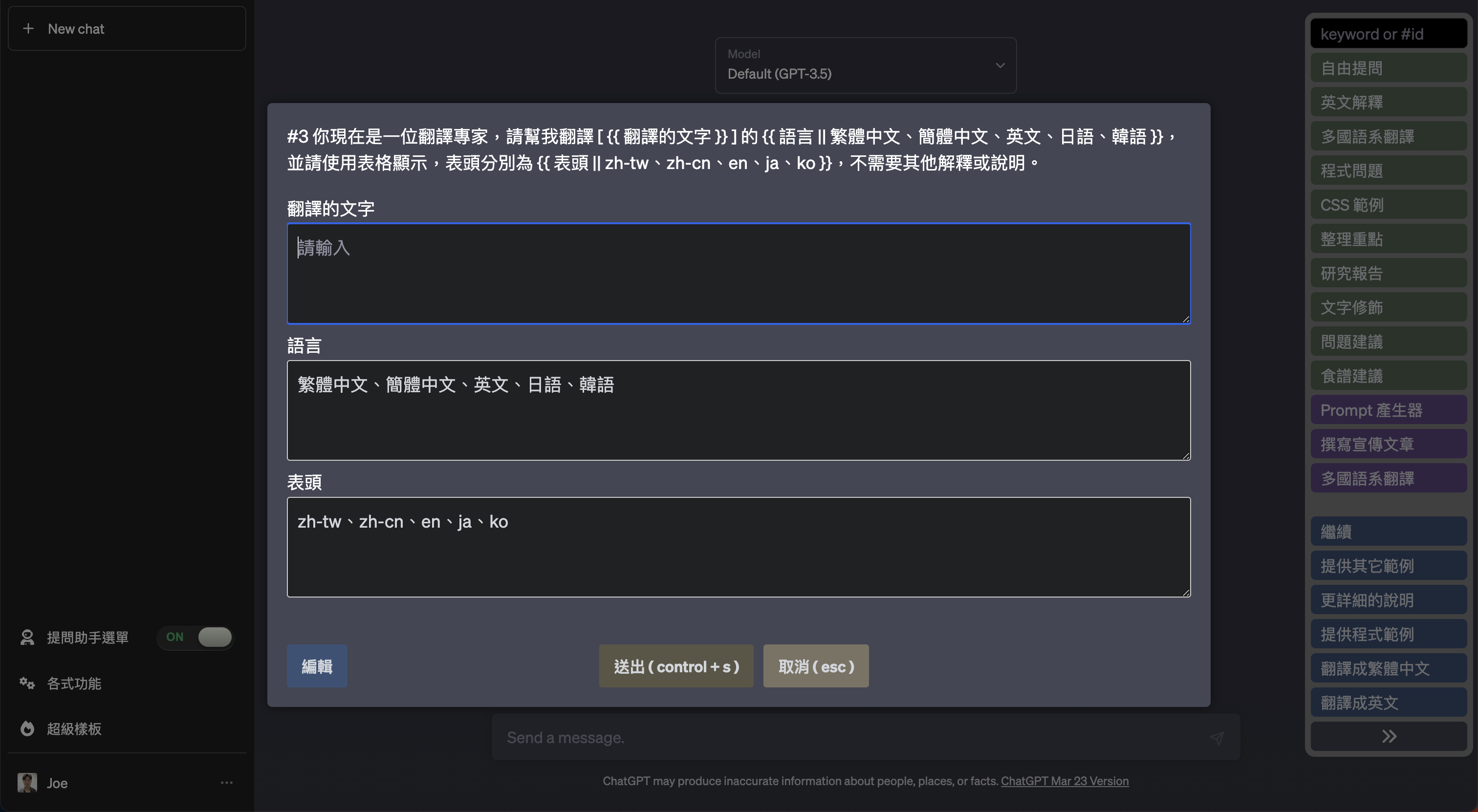Click the 超級樣板 flame icon
Image resolution: width=1478 pixels, height=812 pixels.
pyautogui.click(x=27, y=728)
